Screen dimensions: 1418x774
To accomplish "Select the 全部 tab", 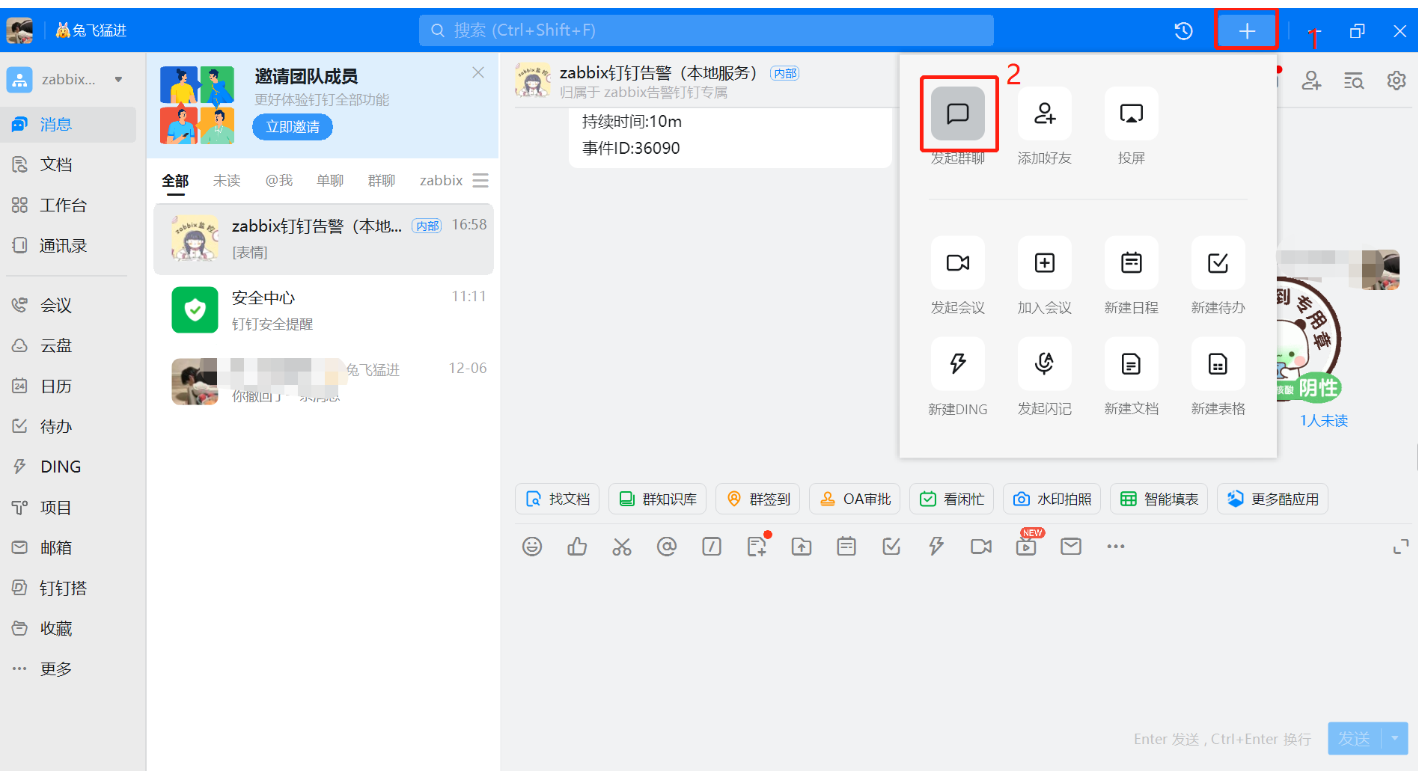I will [x=175, y=181].
